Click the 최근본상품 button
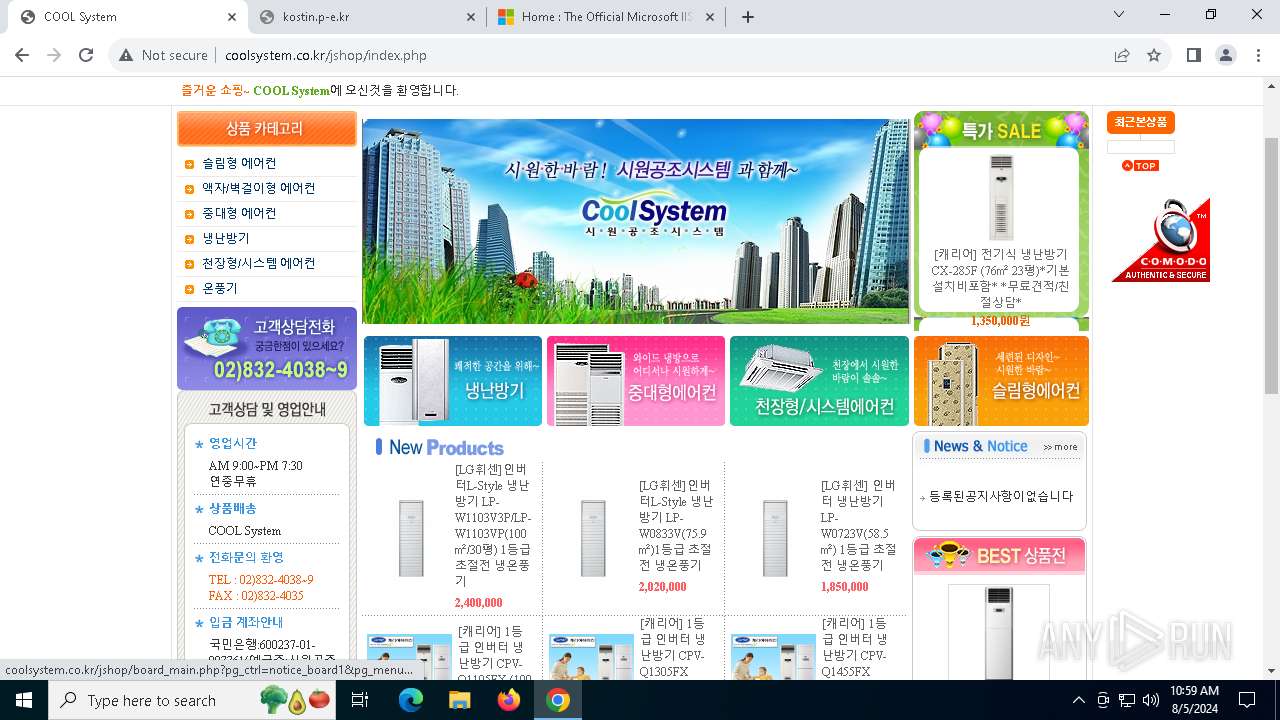The height and width of the screenshot is (720, 1280). tap(1140, 122)
